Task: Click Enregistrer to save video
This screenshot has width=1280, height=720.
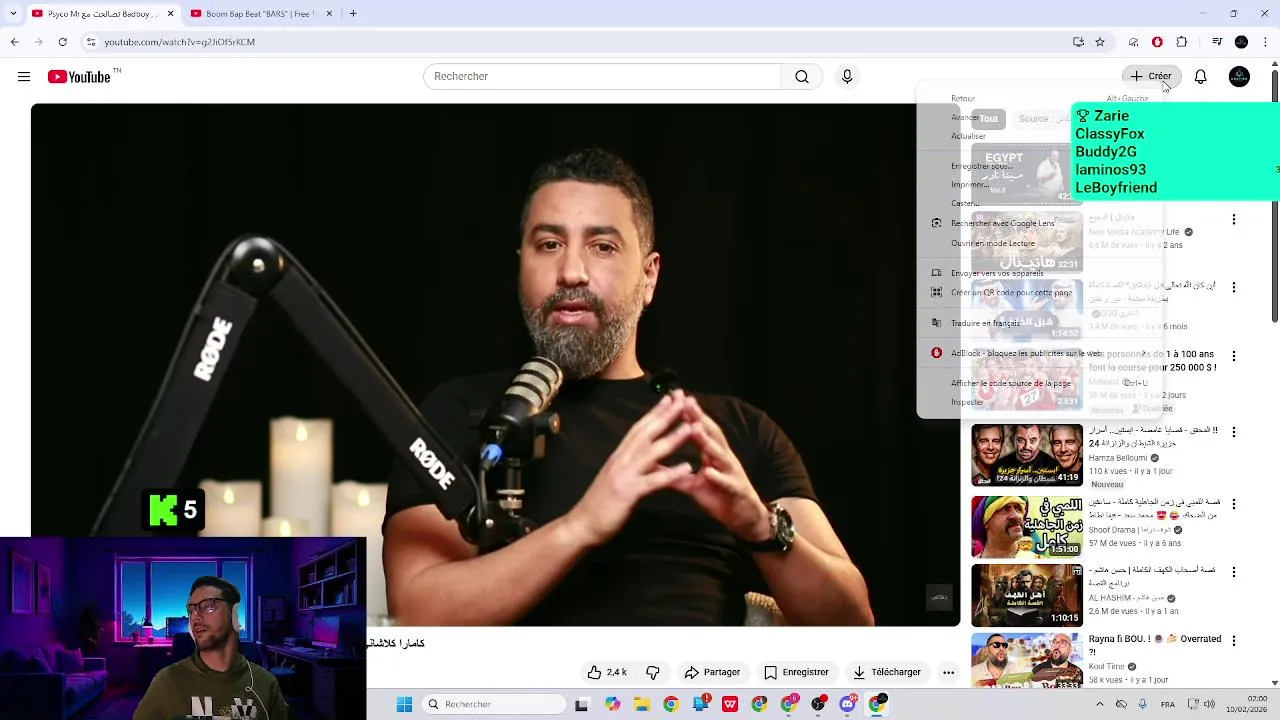Action: click(796, 672)
